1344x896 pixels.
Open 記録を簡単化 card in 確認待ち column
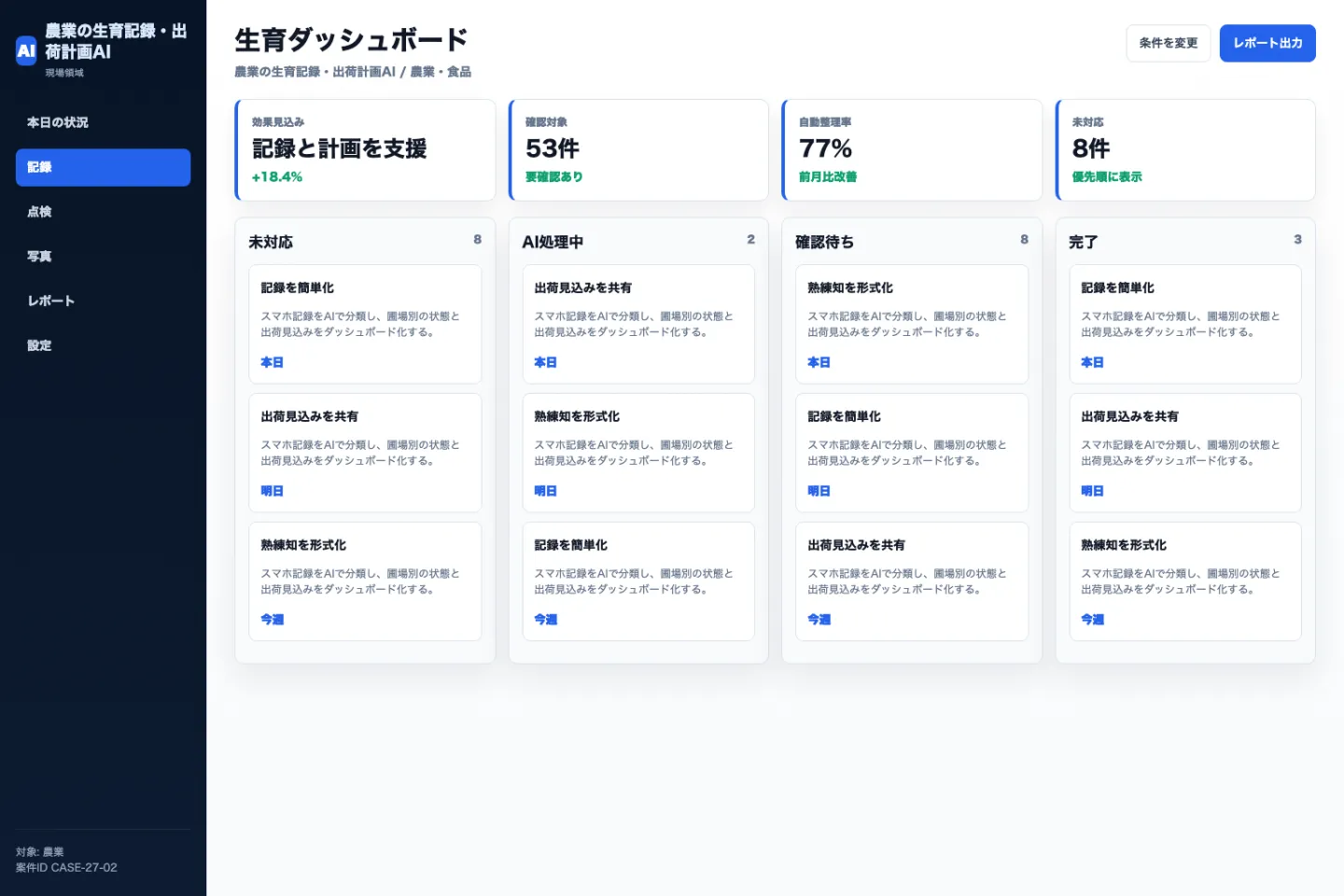(x=912, y=453)
